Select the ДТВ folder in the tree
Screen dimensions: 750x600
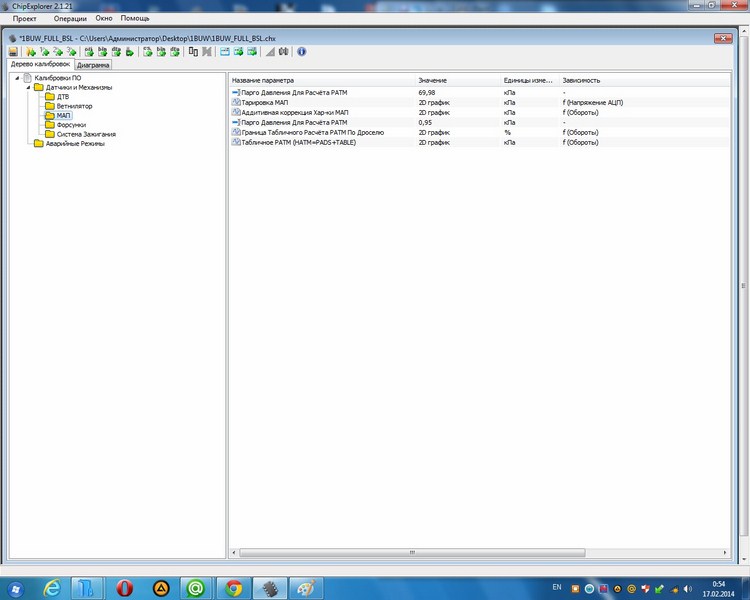63,97
